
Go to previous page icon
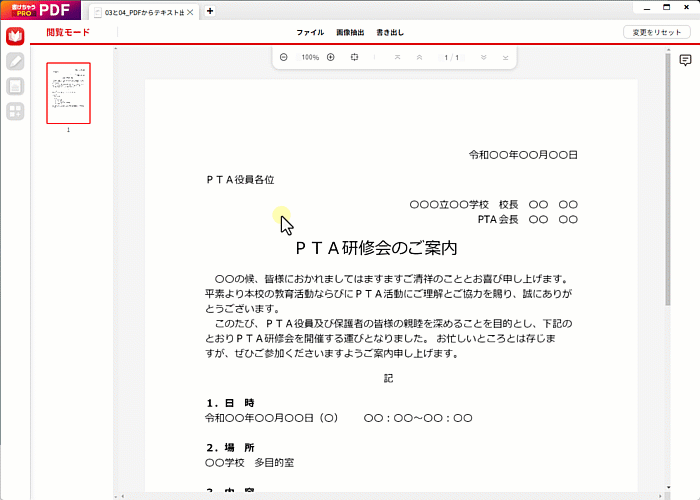419,57
